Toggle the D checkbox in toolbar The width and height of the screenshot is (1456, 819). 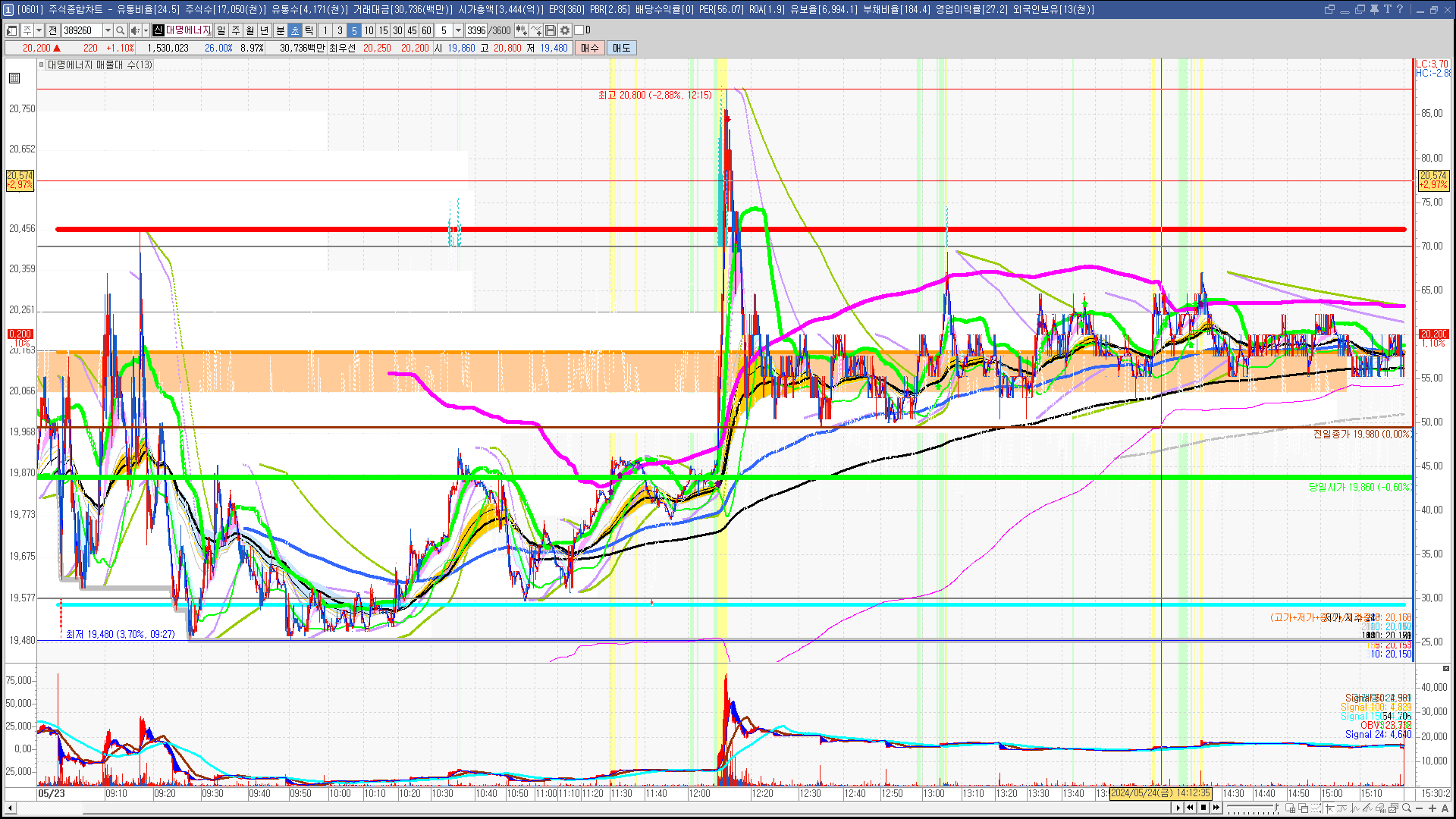(x=579, y=30)
